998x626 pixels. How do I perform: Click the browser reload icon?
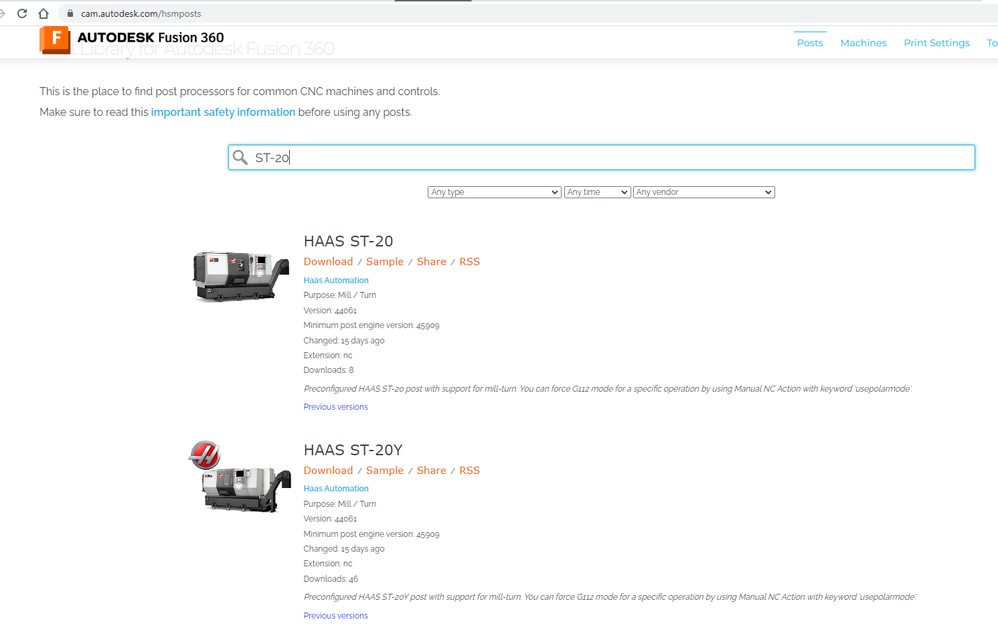click(x=22, y=13)
